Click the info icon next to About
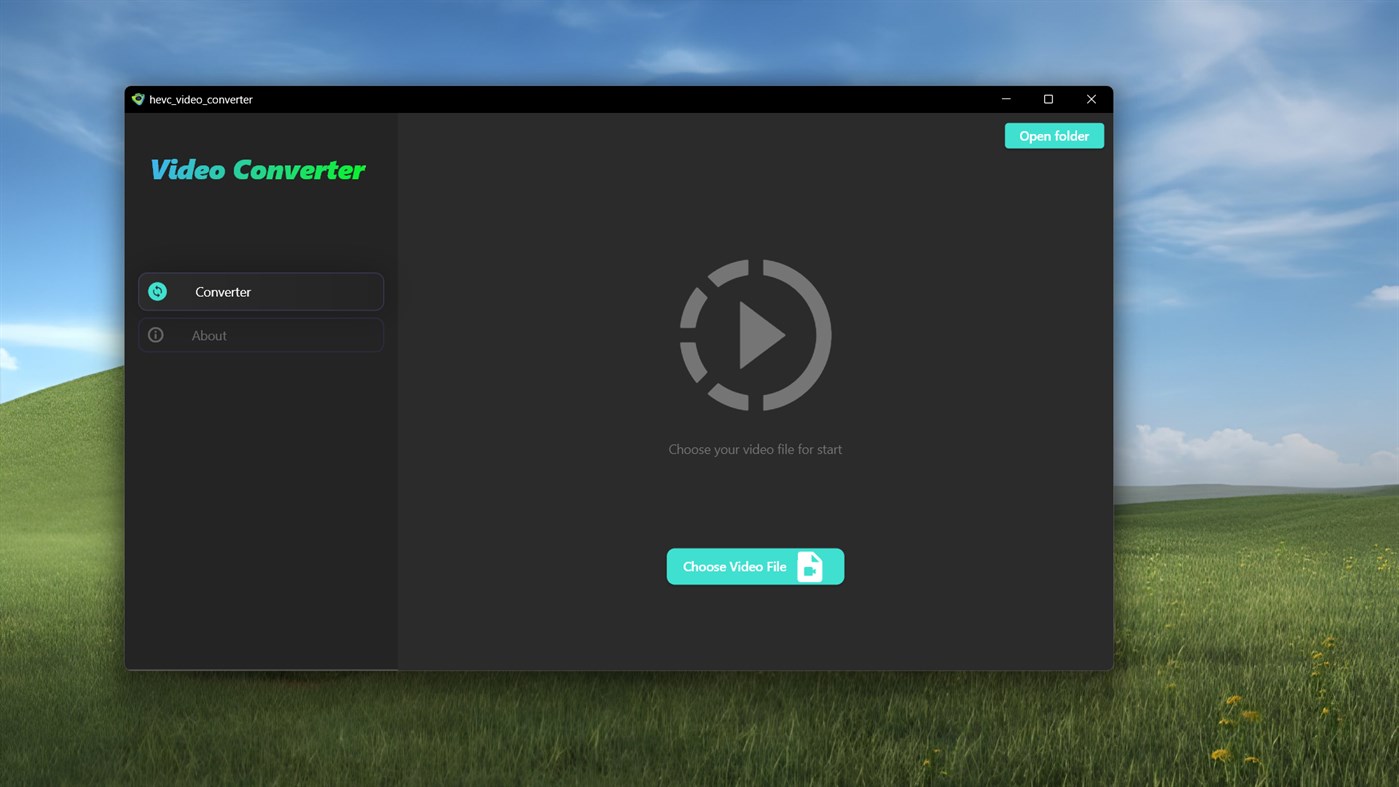This screenshot has width=1399, height=787. (156, 334)
